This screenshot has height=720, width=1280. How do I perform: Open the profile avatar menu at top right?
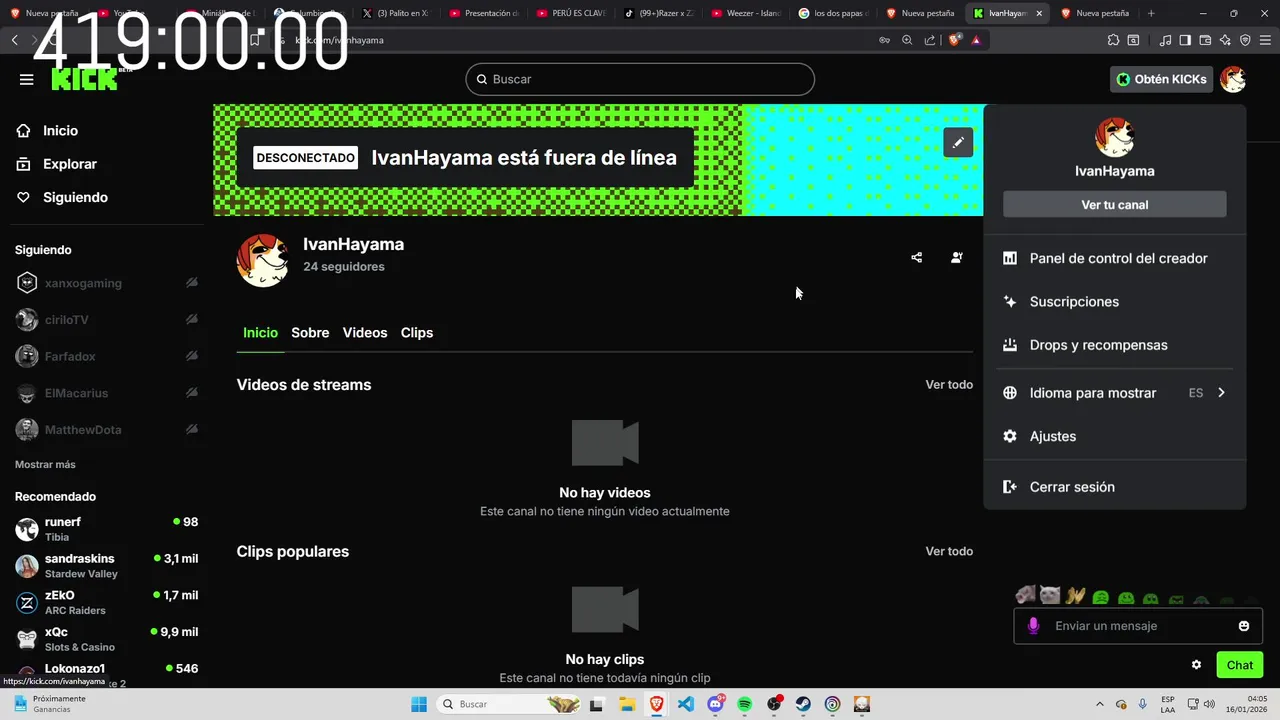(1232, 79)
